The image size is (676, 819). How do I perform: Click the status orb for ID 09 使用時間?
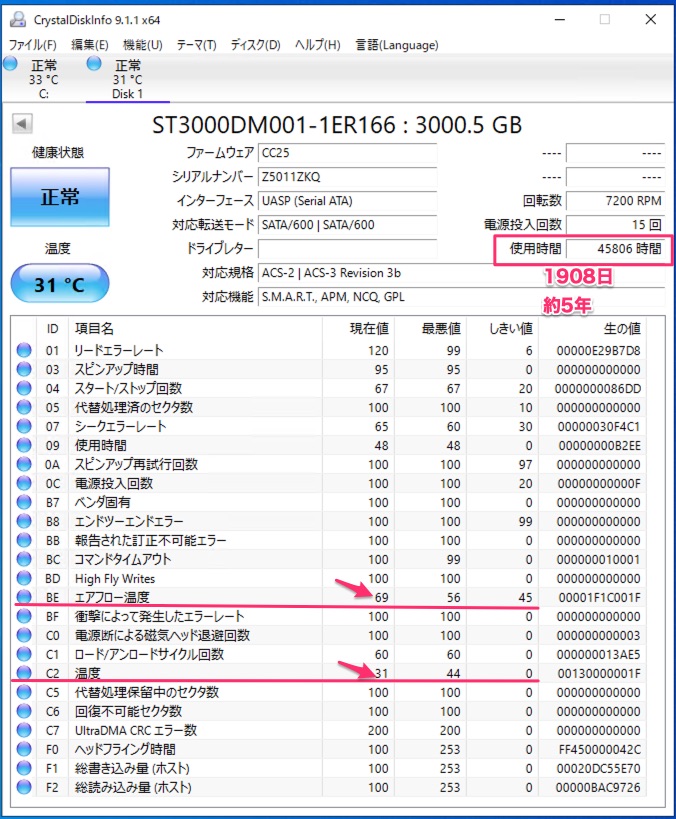(x=24, y=445)
